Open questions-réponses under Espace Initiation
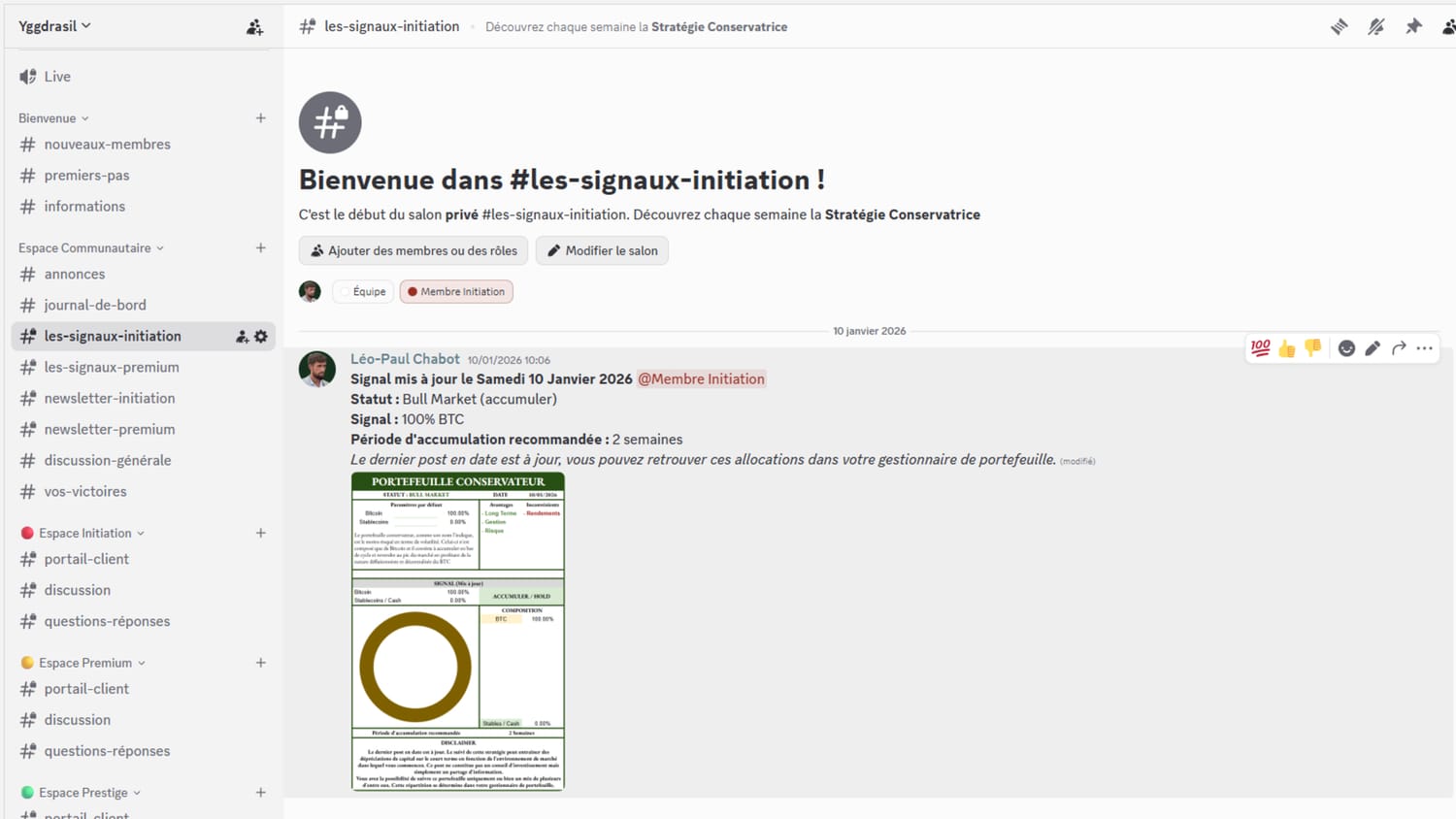The width and height of the screenshot is (1456, 819). [x=143, y=622]
